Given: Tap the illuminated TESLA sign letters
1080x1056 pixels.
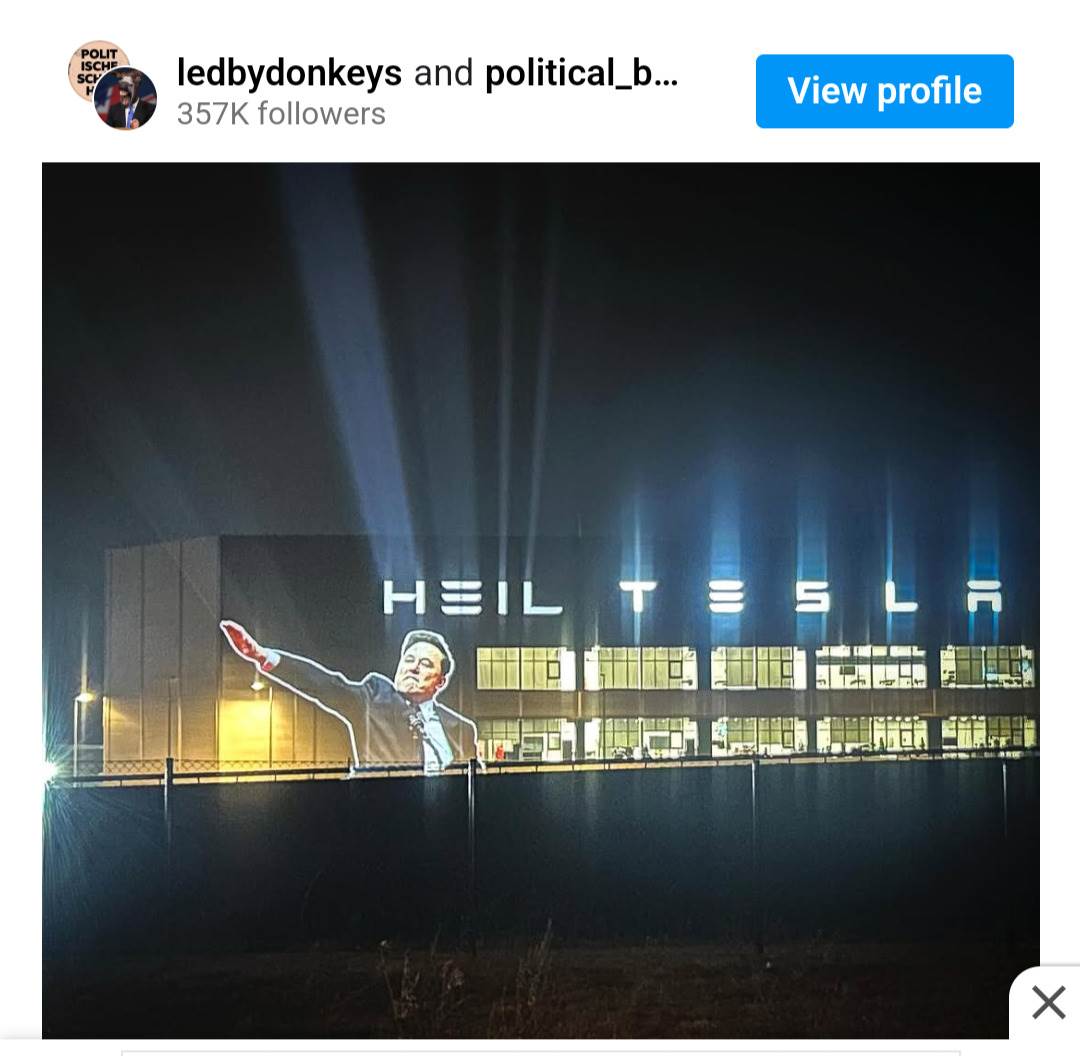Looking at the screenshot, I should (x=811, y=597).
